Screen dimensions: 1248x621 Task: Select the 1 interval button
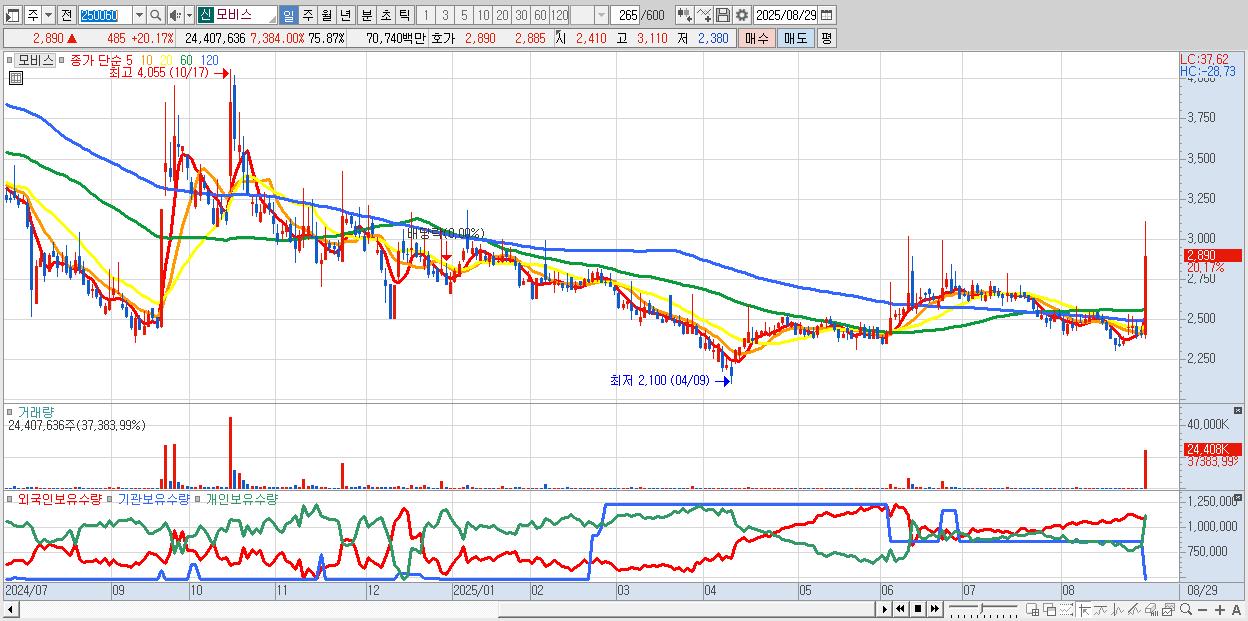click(425, 15)
